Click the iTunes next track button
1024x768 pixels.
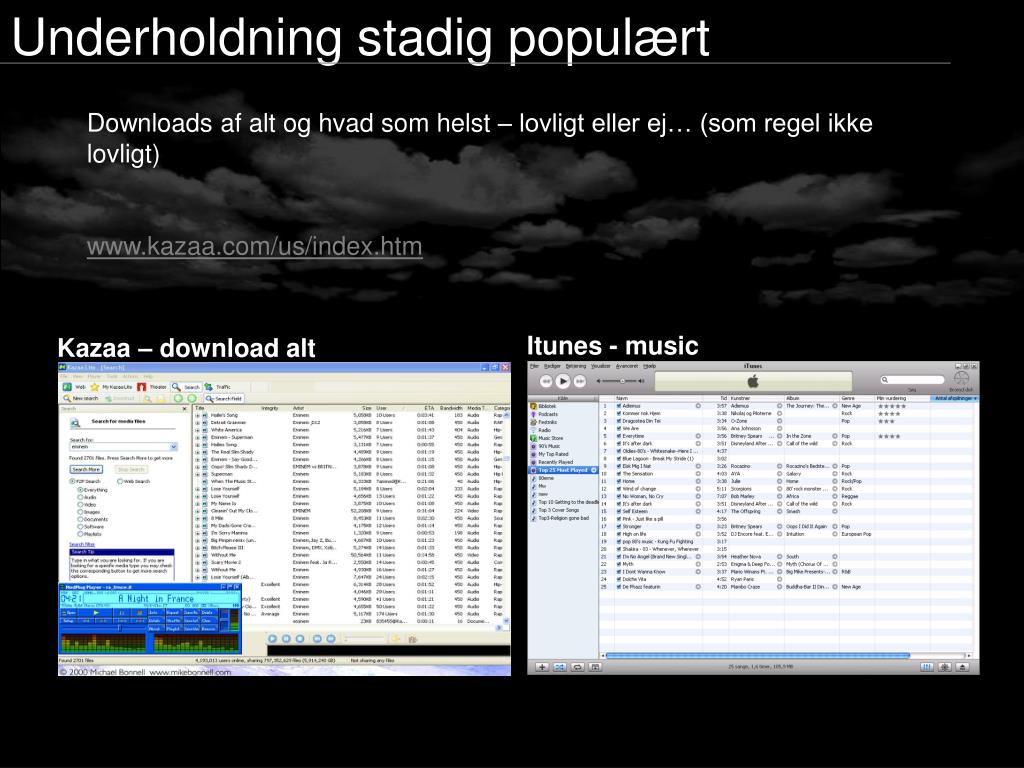coord(580,381)
